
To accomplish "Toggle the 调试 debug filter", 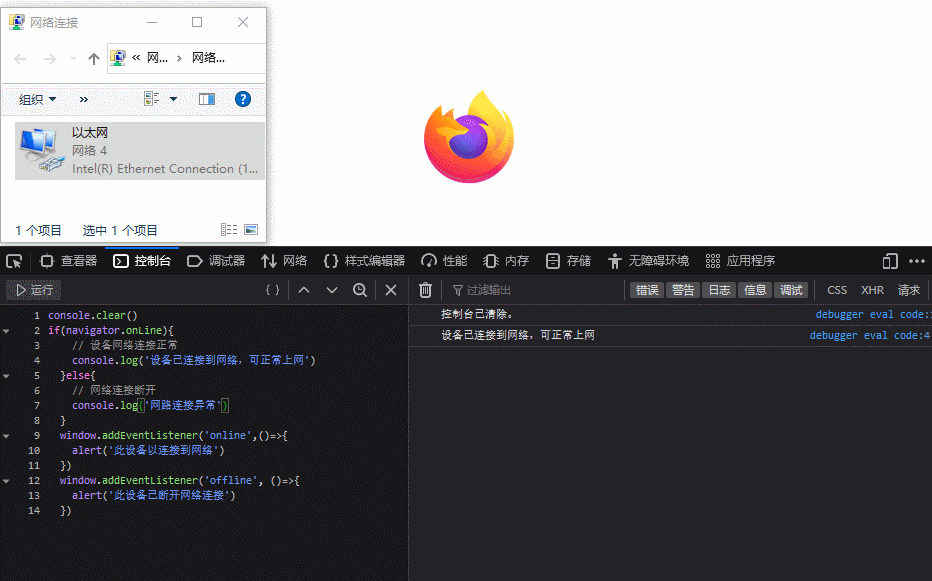I will [x=791, y=290].
